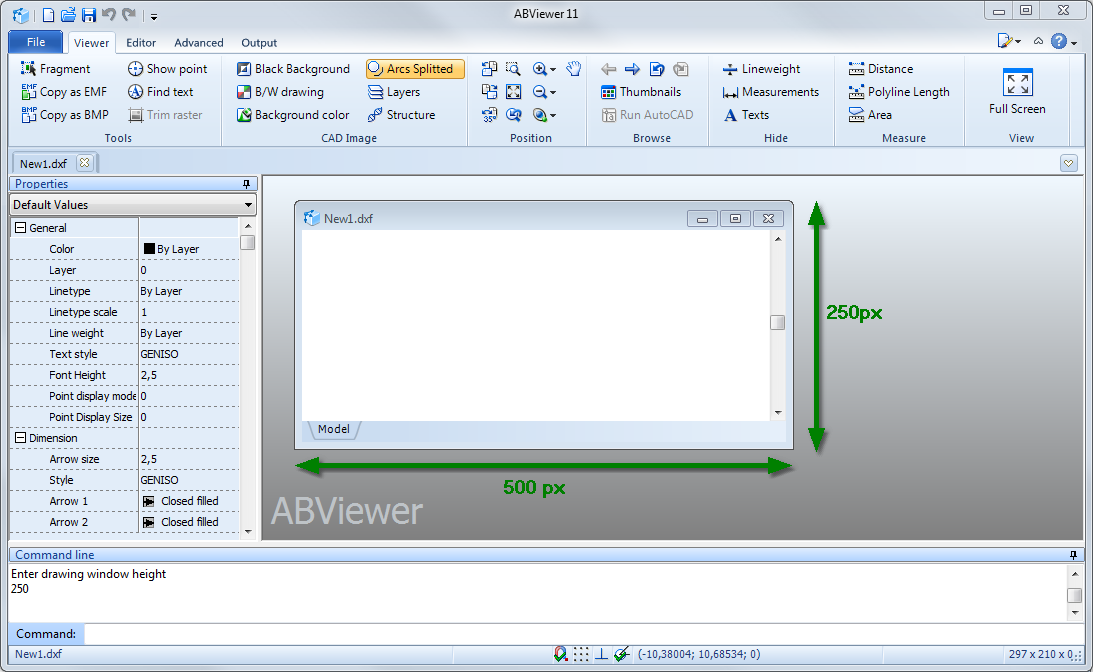
Task: Maximize the inner New1.dxf window
Action: click(735, 218)
